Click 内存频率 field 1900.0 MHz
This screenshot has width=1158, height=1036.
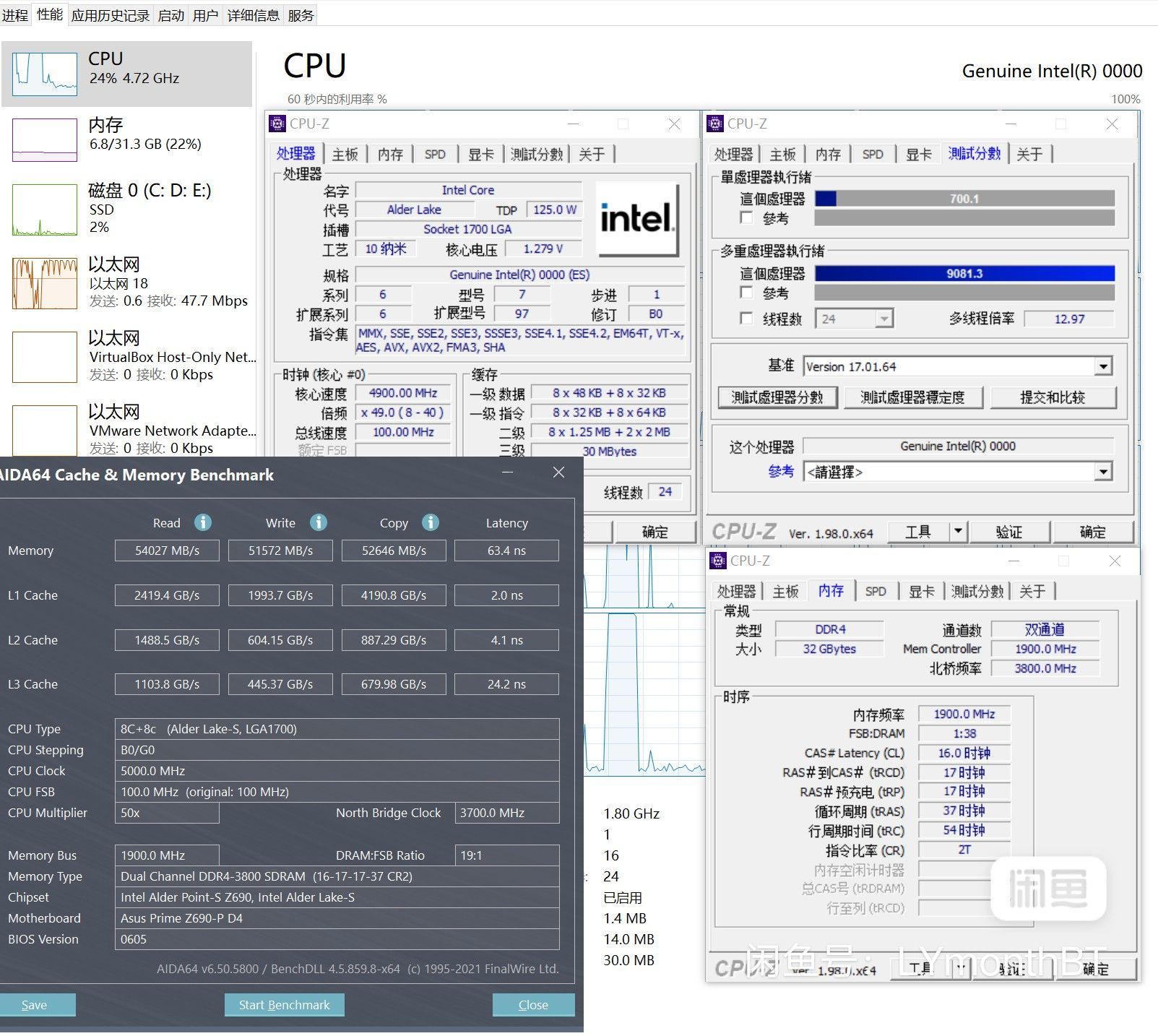point(964,714)
